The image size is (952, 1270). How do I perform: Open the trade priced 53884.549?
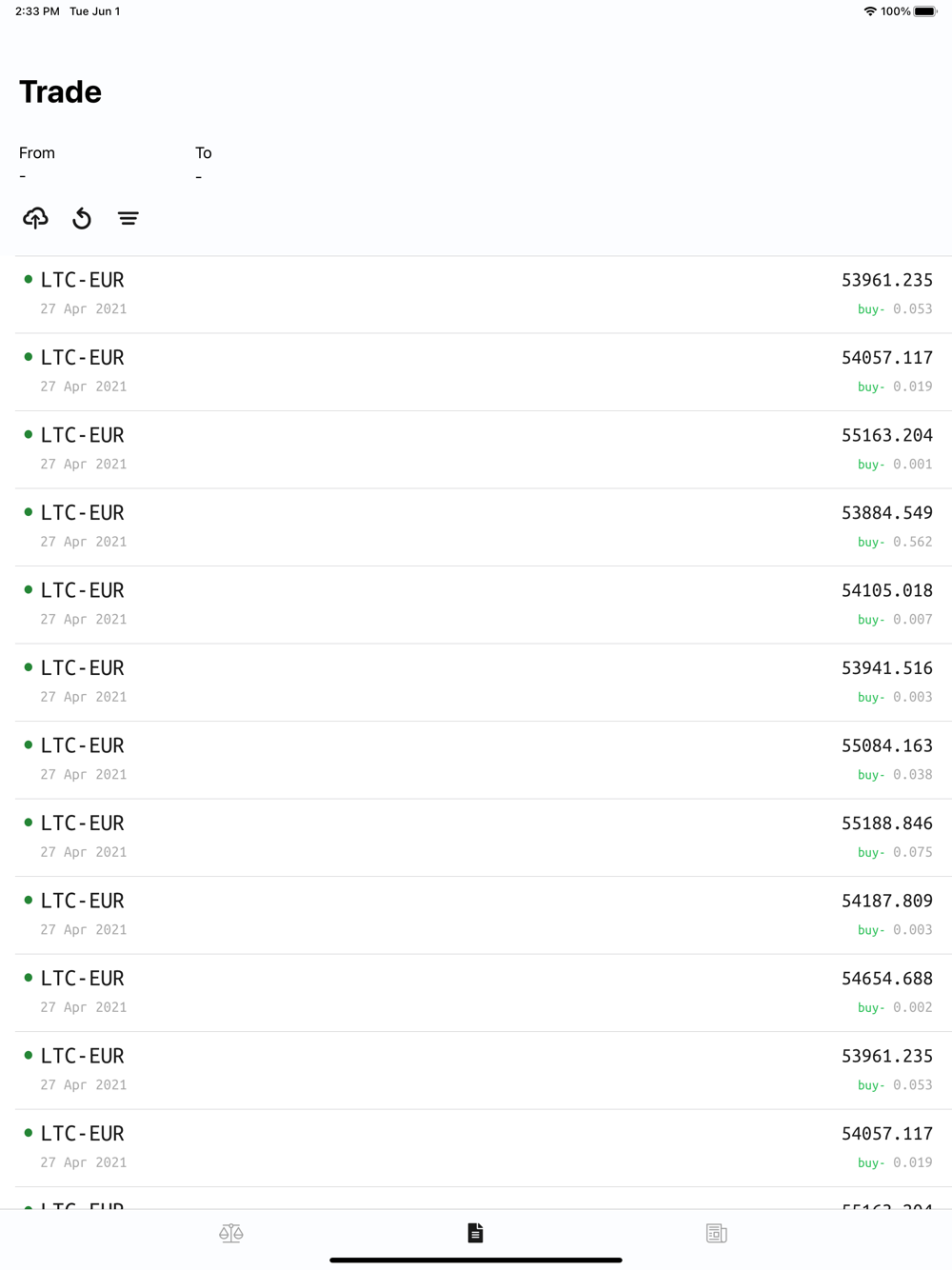[484, 527]
